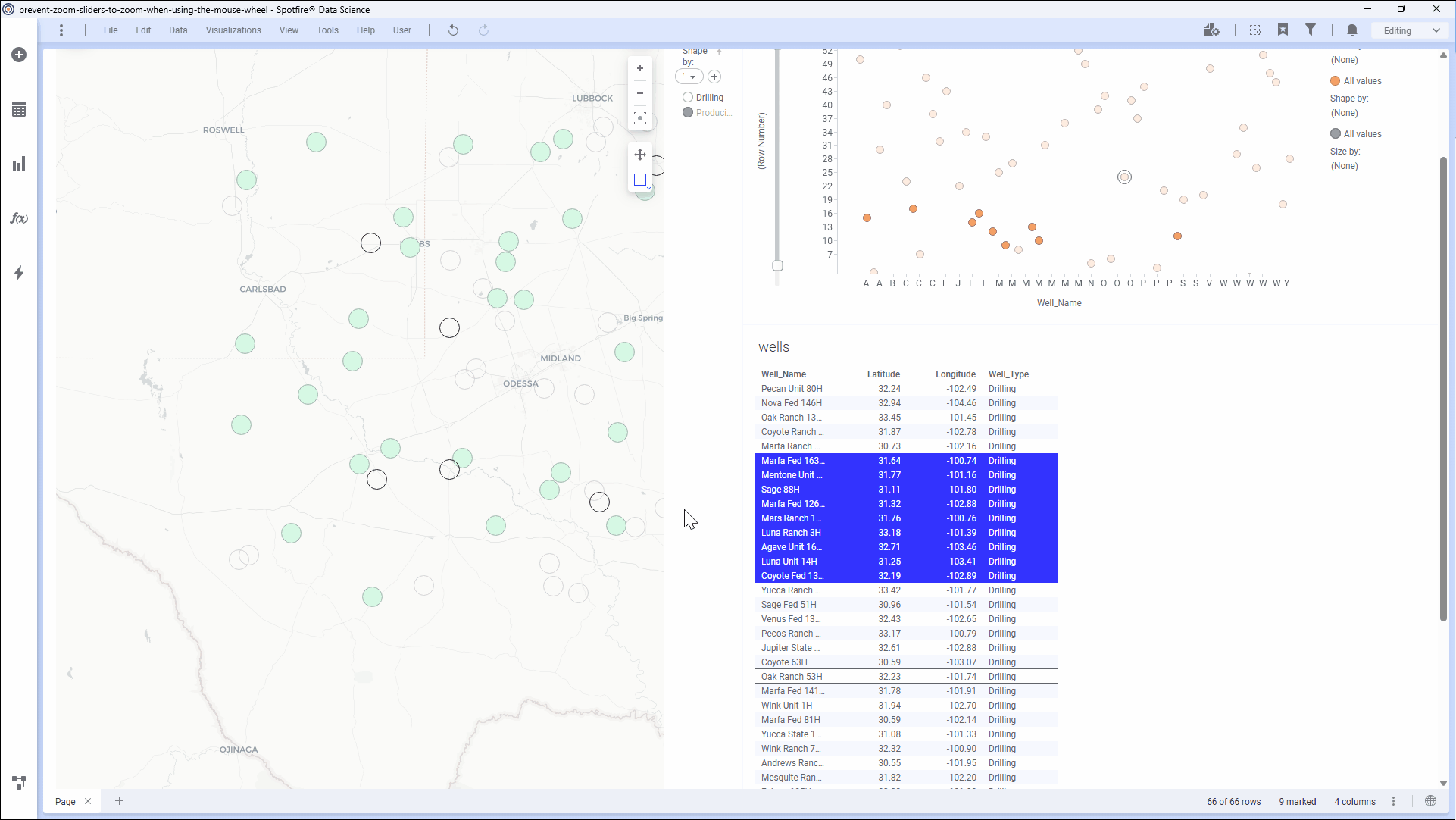
Task: Zoom out on the map
Action: (x=640, y=93)
